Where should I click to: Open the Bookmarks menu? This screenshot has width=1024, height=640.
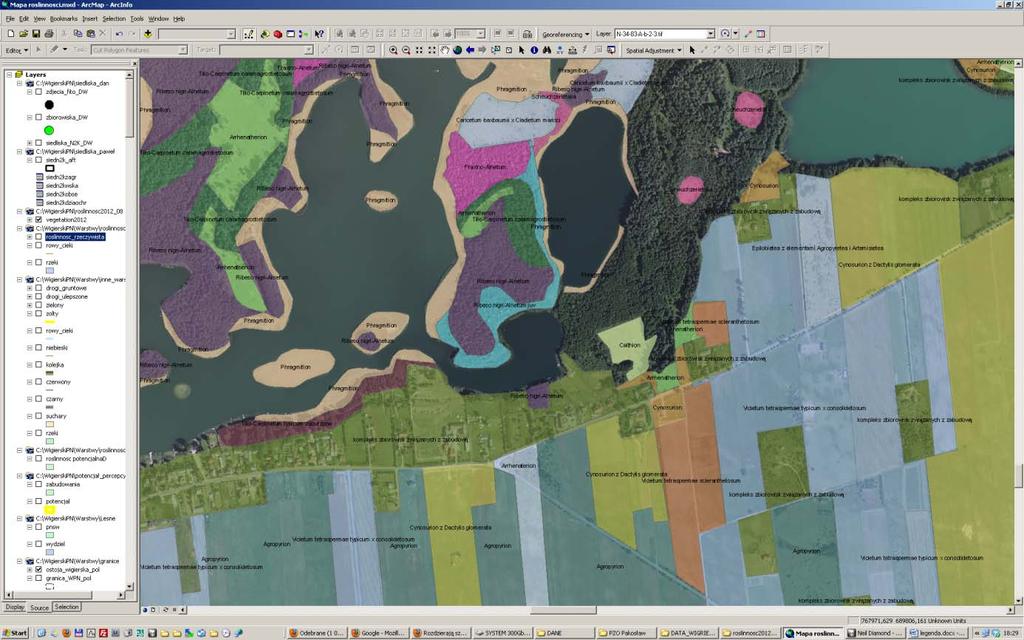(x=63, y=19)
